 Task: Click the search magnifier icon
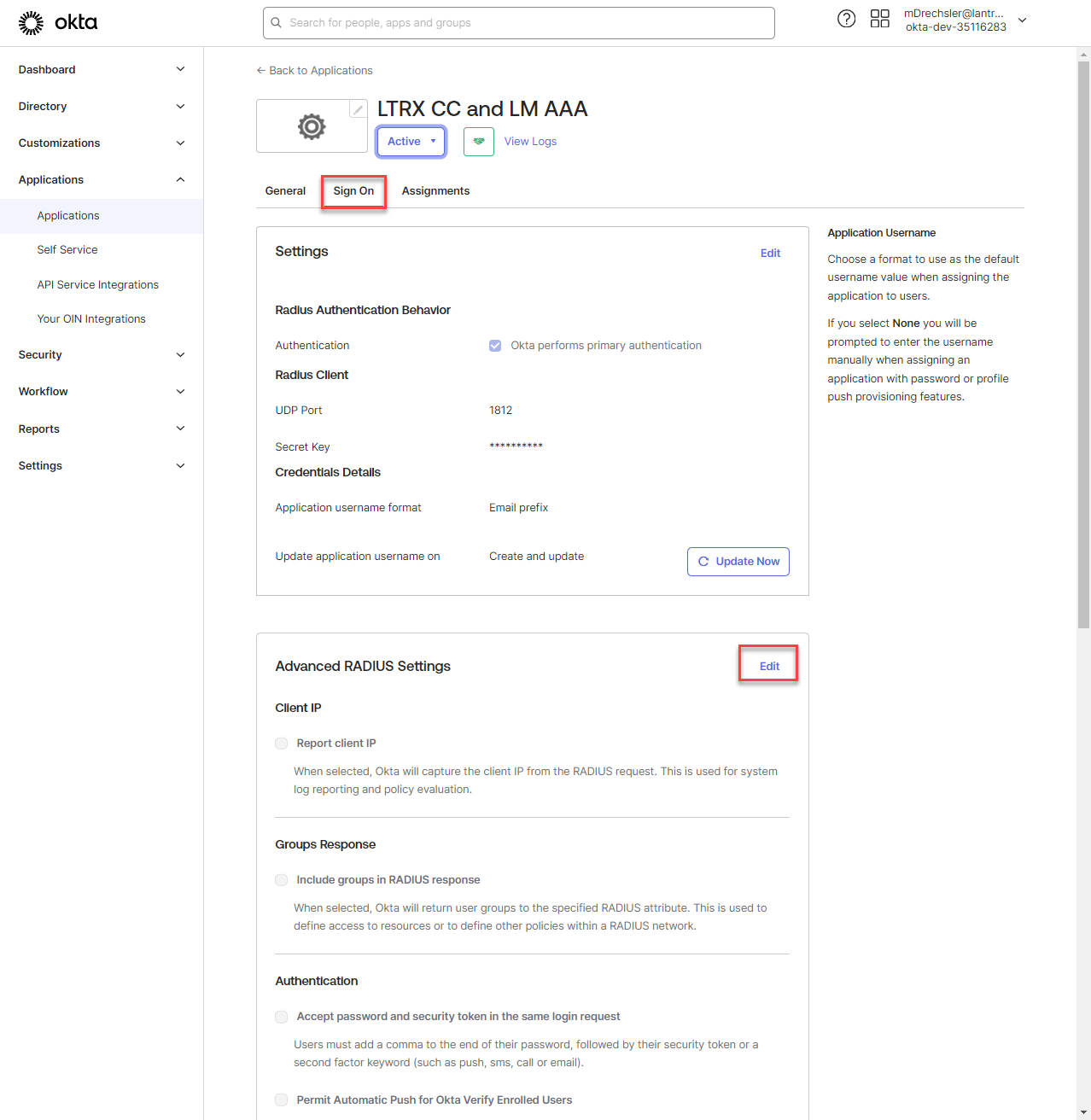click(277, 23)
